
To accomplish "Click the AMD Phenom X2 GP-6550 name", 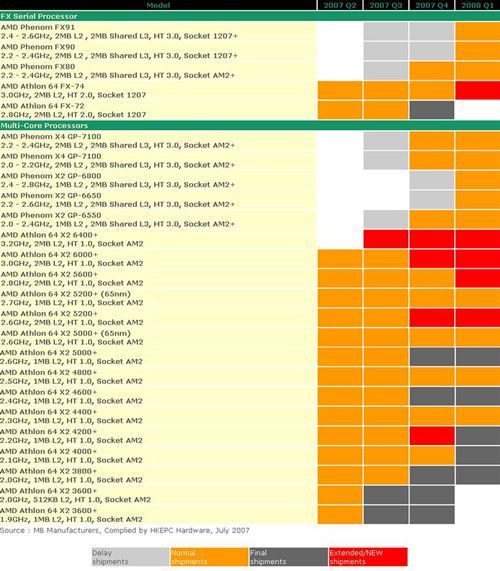I will coord(51,215).
